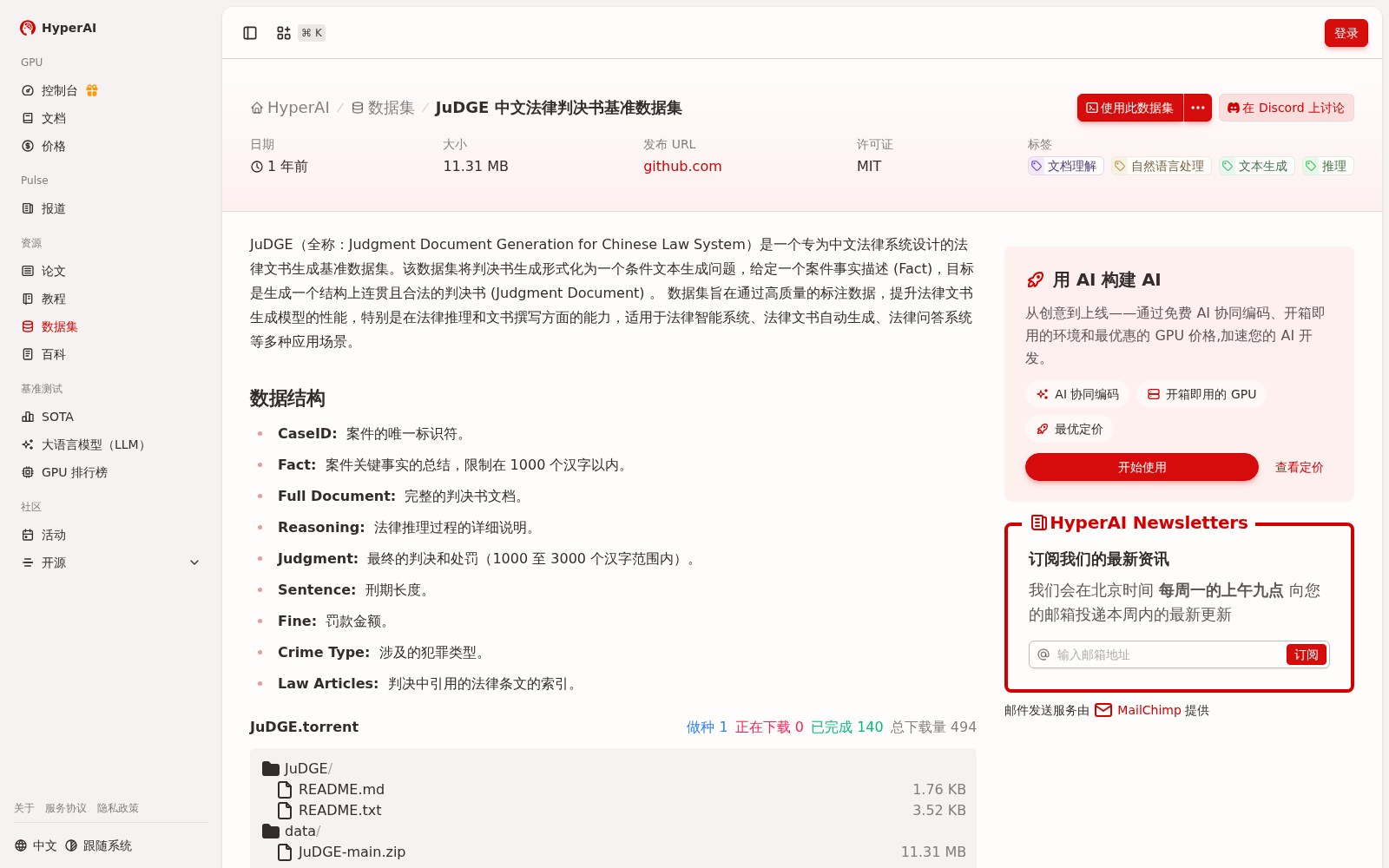The image size is (1389, 868).
Task: Click the 开始使用 button
Action: point(1142,467)
